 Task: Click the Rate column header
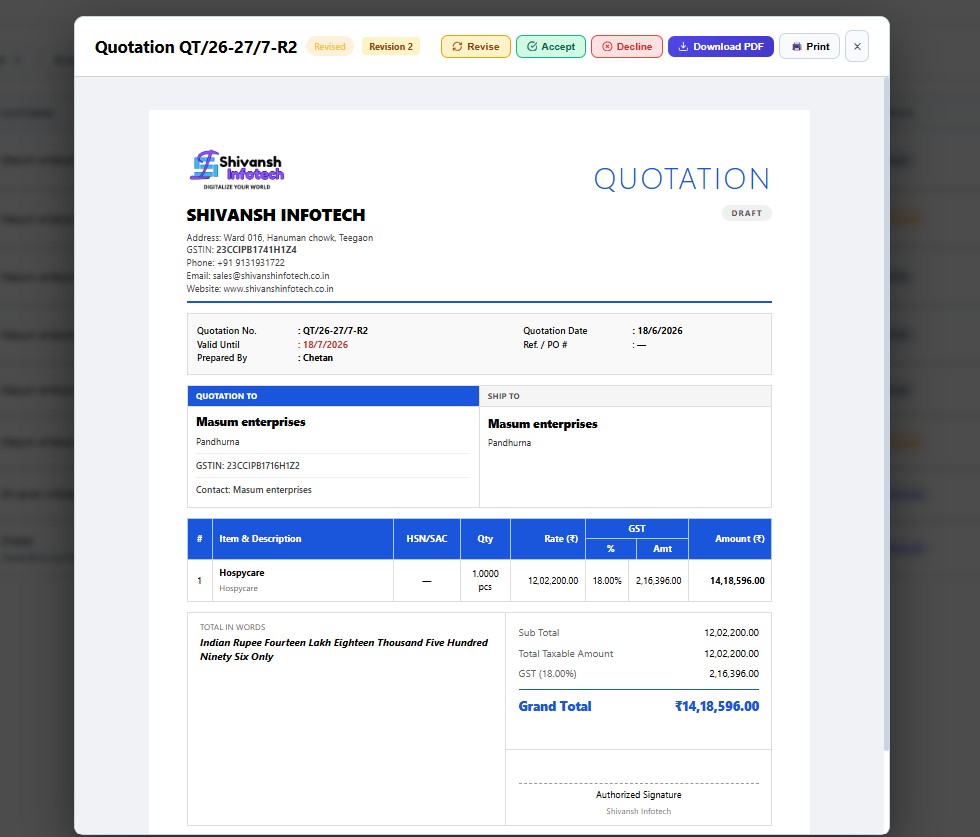(x=548, y=539)
